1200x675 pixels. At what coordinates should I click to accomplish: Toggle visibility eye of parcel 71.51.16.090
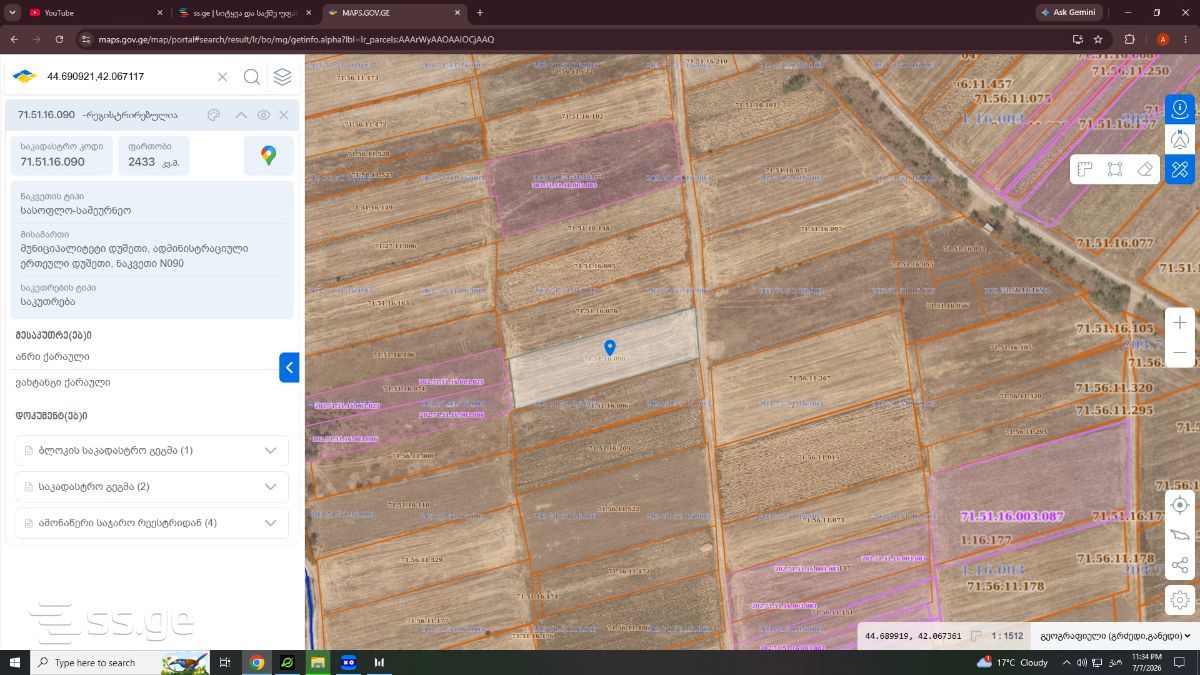264,115
